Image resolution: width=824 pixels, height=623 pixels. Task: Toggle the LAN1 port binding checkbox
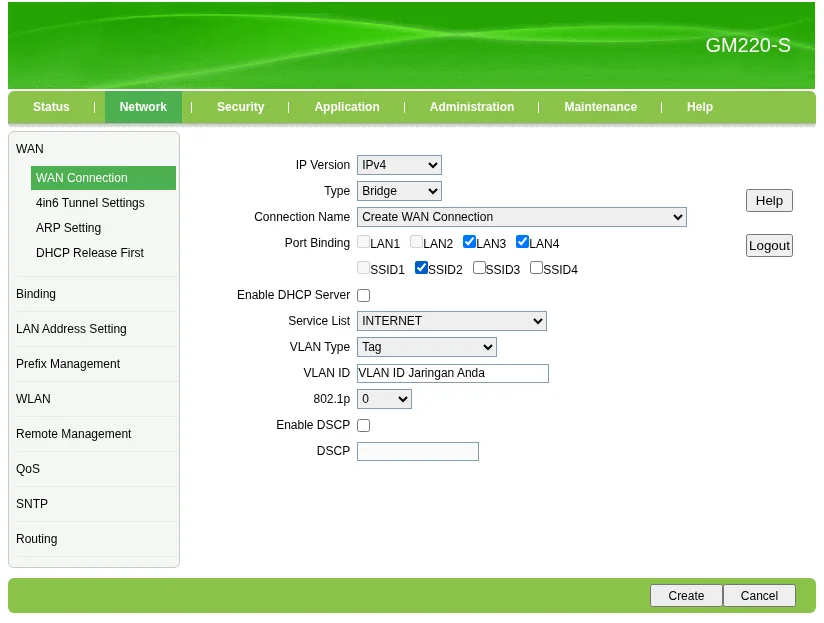[x=363, y=242]
